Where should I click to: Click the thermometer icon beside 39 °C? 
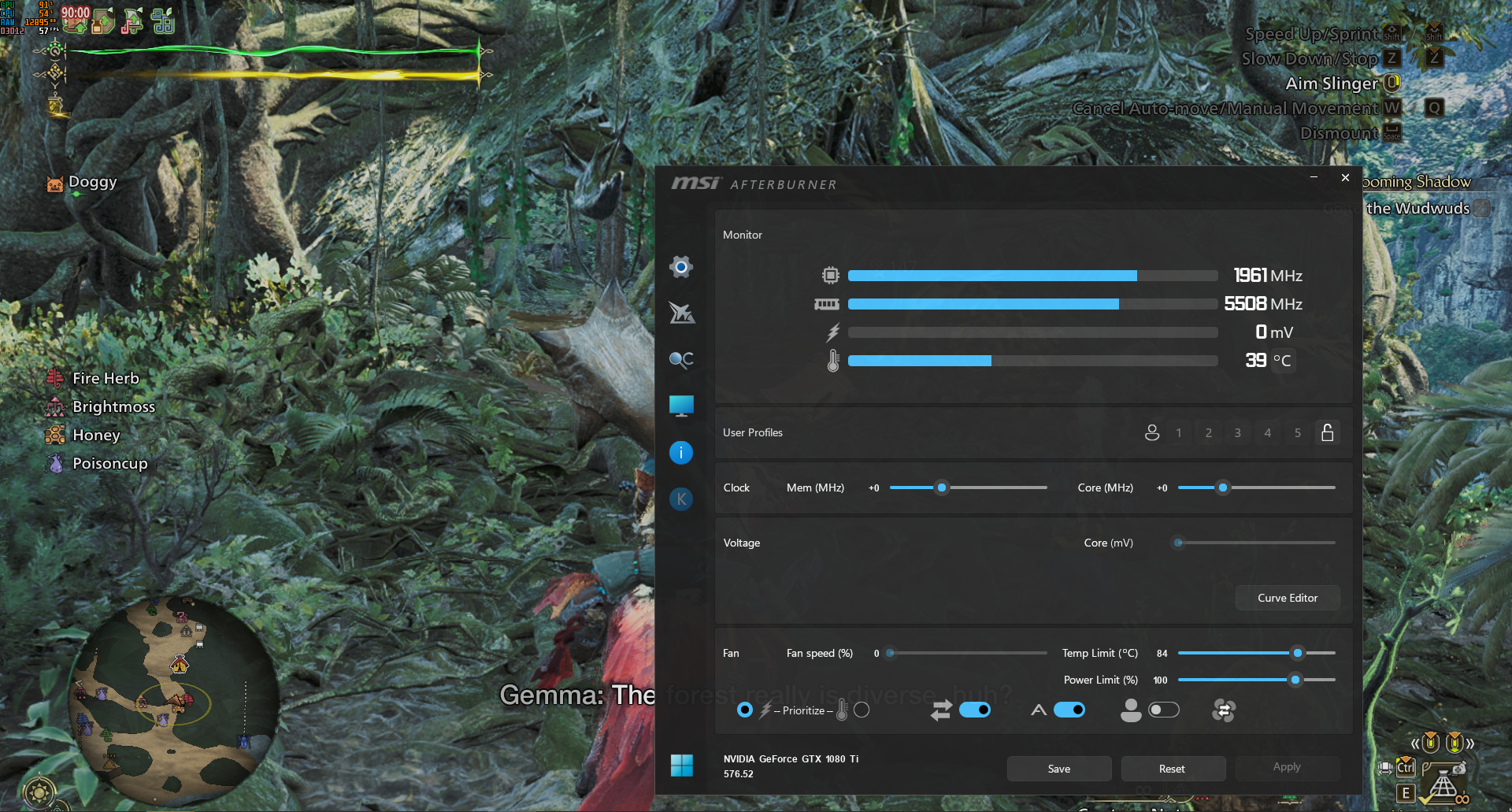point(833,361)
